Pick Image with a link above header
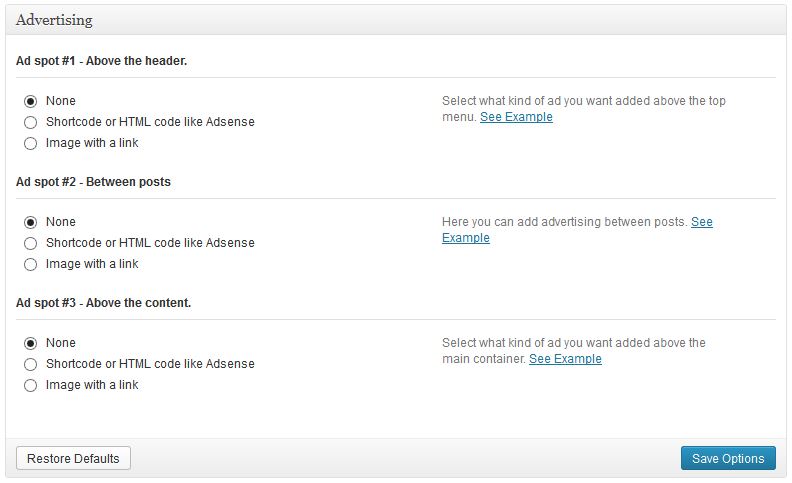Viewport: 792px width, 483px height. coord(30,143)
